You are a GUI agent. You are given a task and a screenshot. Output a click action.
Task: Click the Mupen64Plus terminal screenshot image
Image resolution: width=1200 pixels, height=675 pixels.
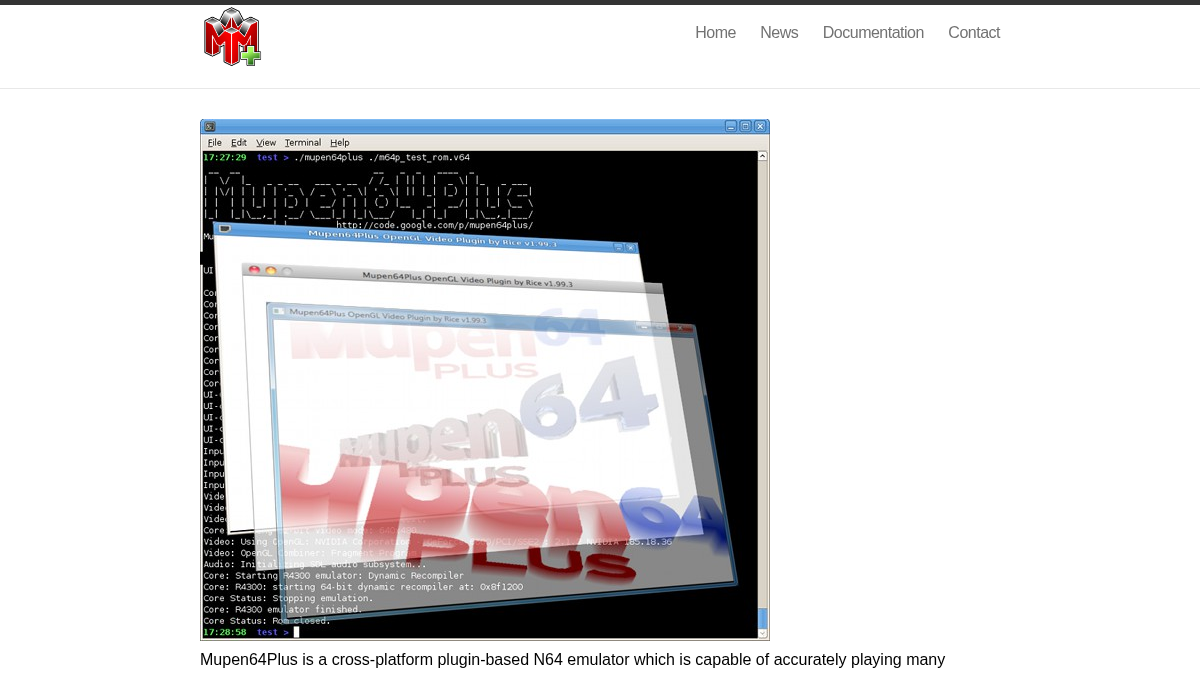tap(485, 380)
